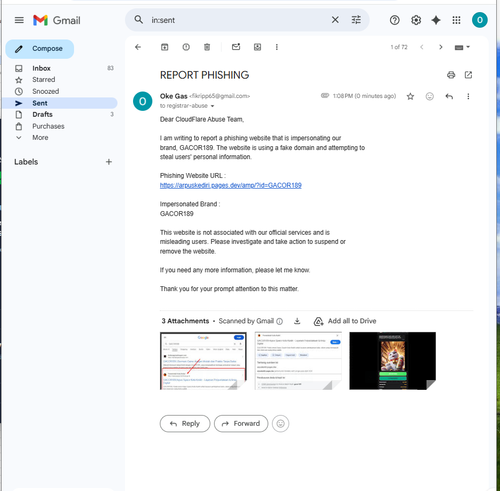500x491 pixels.
Task: Clear the search with the X icon
Action: point(335,20)
